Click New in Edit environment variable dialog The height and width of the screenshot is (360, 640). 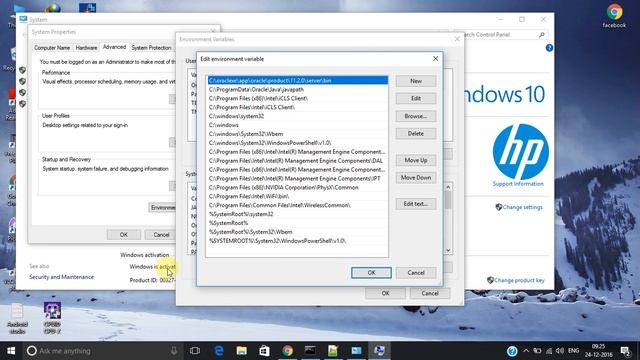(416, 81)
